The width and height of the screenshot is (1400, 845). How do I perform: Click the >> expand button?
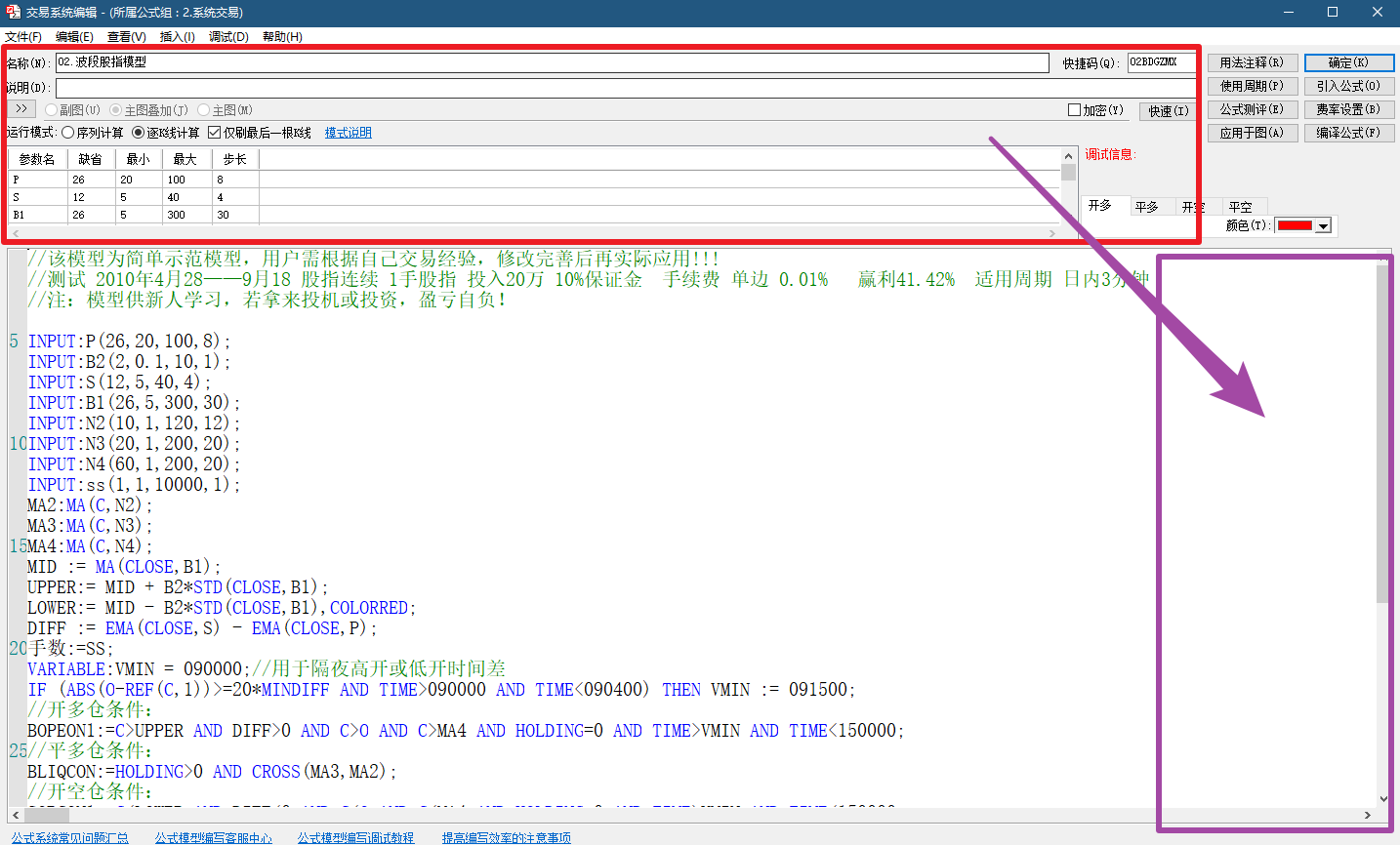point(21,108)
